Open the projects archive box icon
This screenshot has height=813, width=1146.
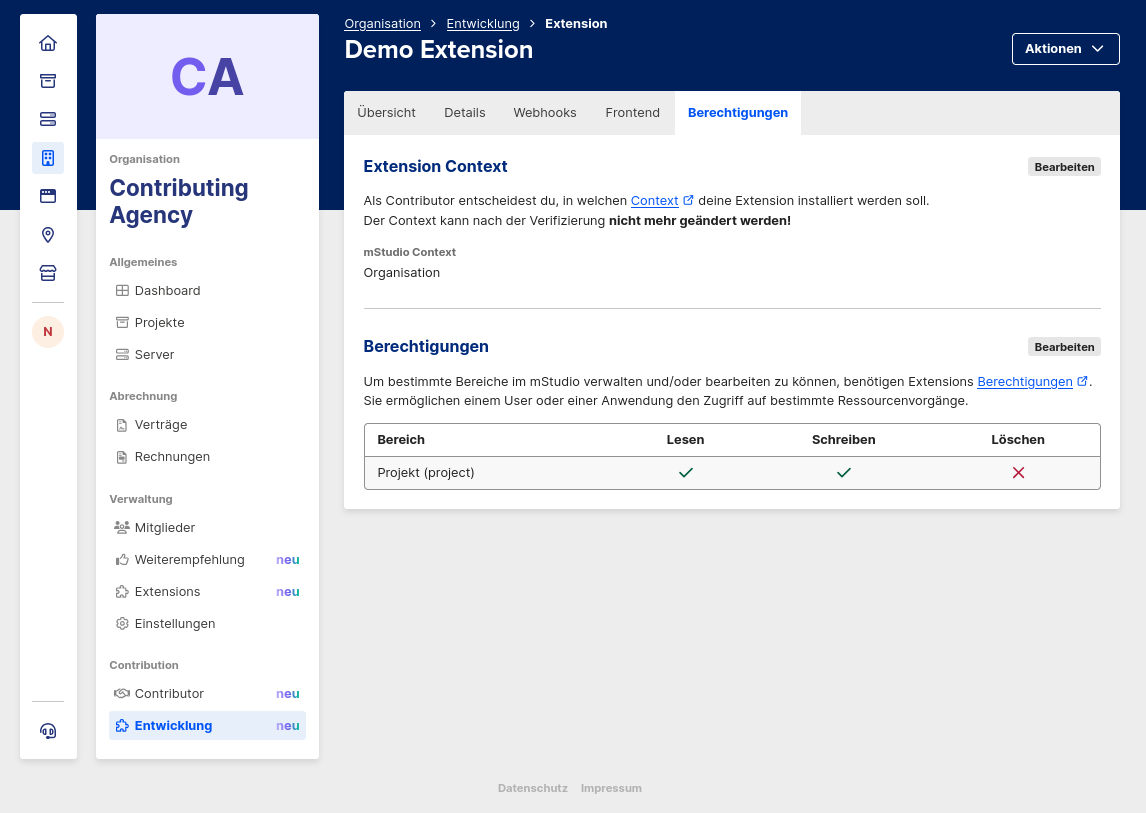(48, 81)
